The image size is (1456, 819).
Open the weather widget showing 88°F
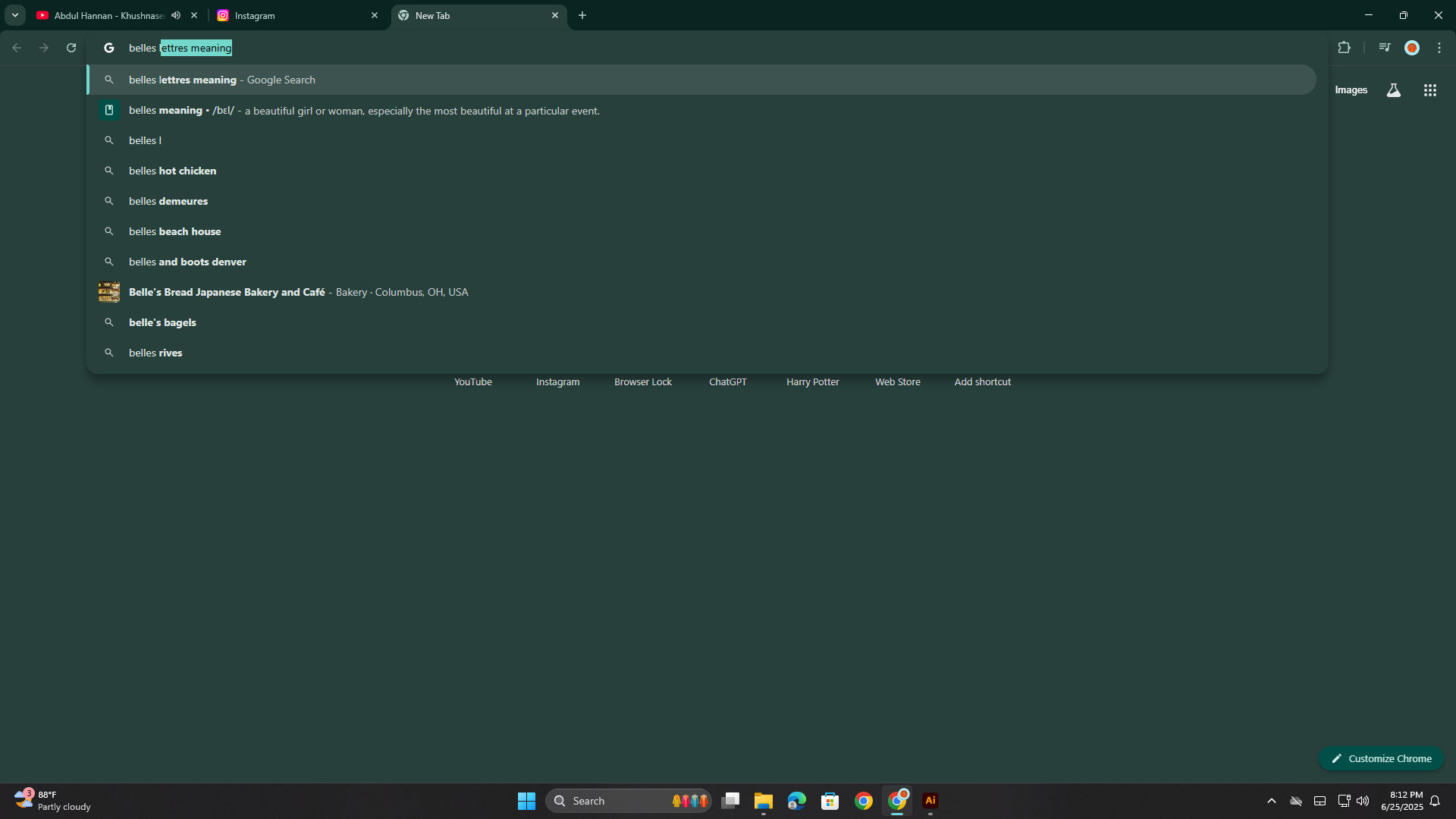coord(53,801)
